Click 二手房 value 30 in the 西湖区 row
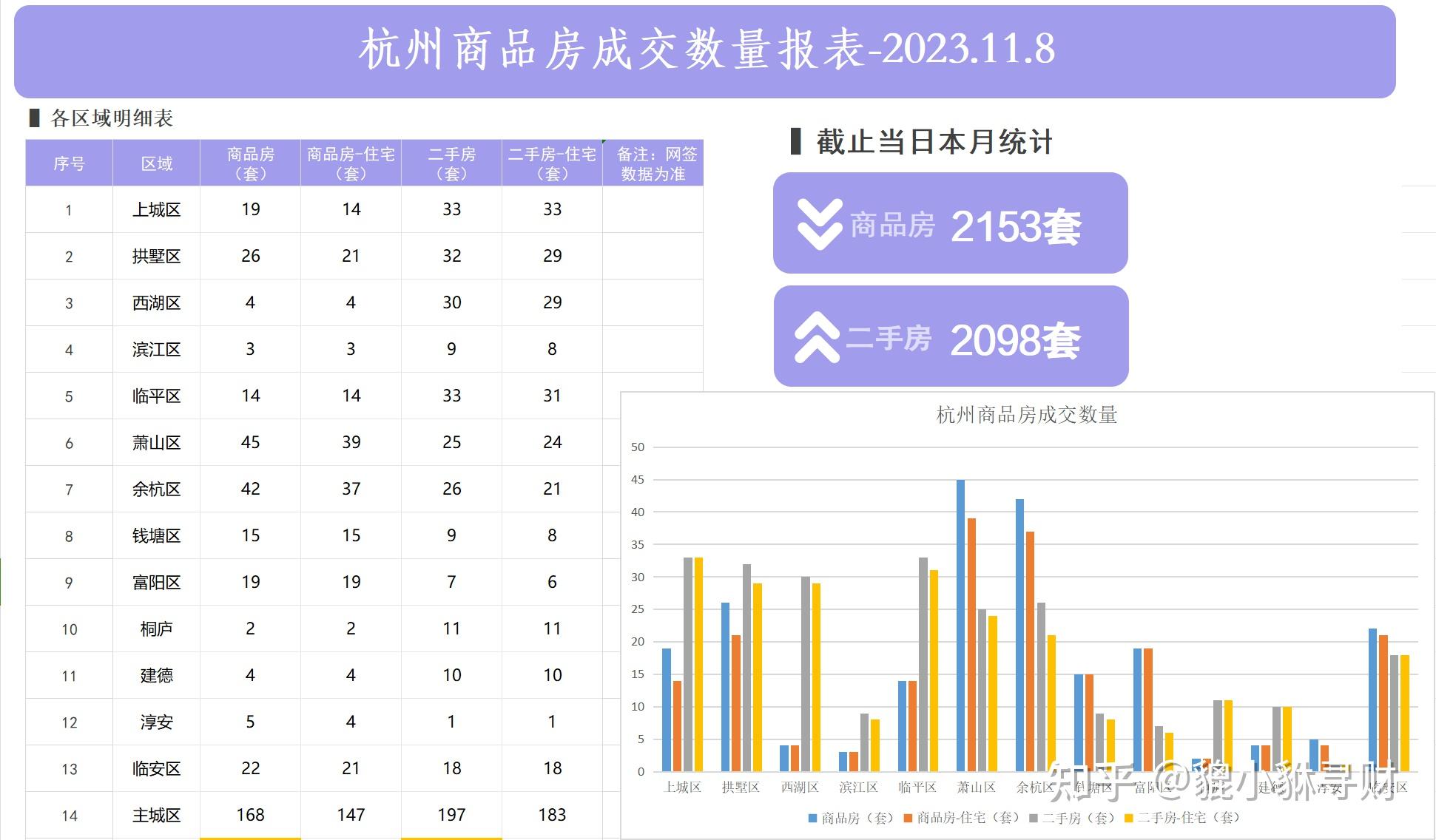 click(452, 302)
